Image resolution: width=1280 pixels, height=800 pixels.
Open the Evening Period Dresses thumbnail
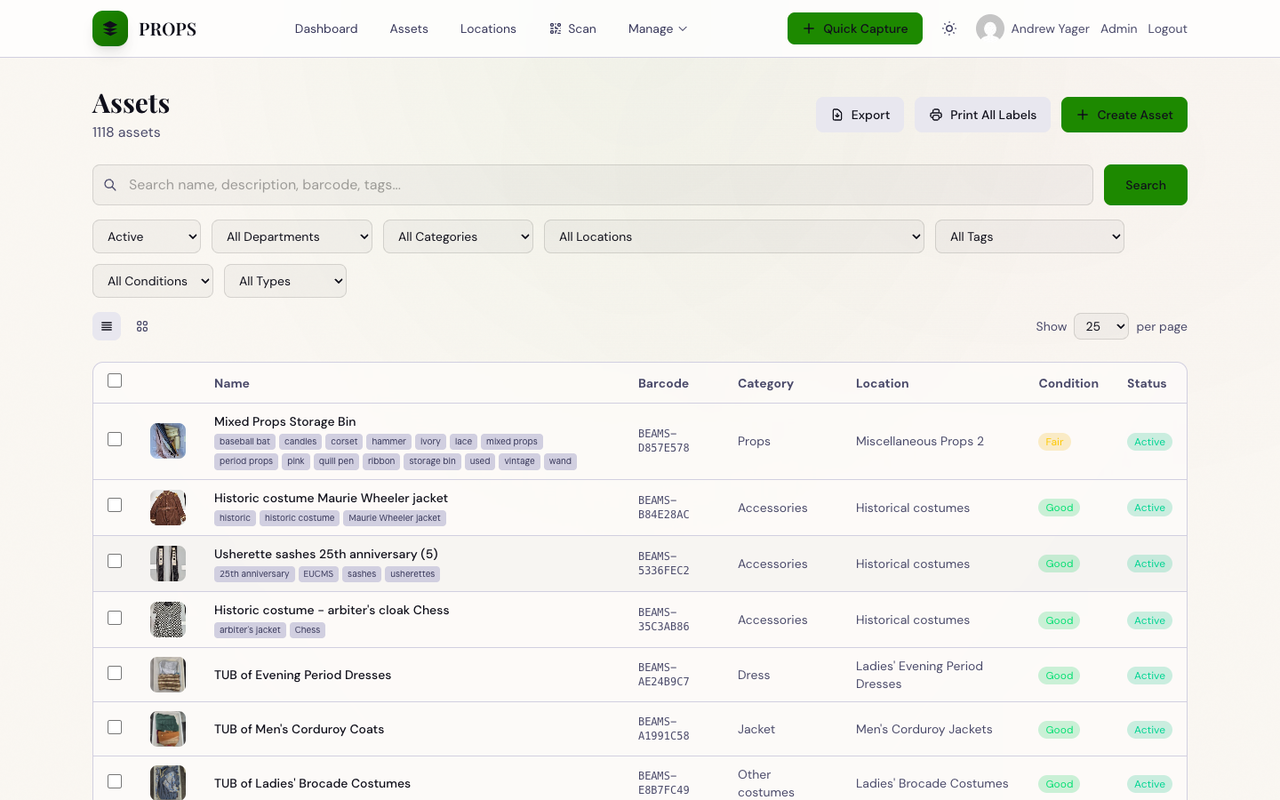tap(168, 675)
